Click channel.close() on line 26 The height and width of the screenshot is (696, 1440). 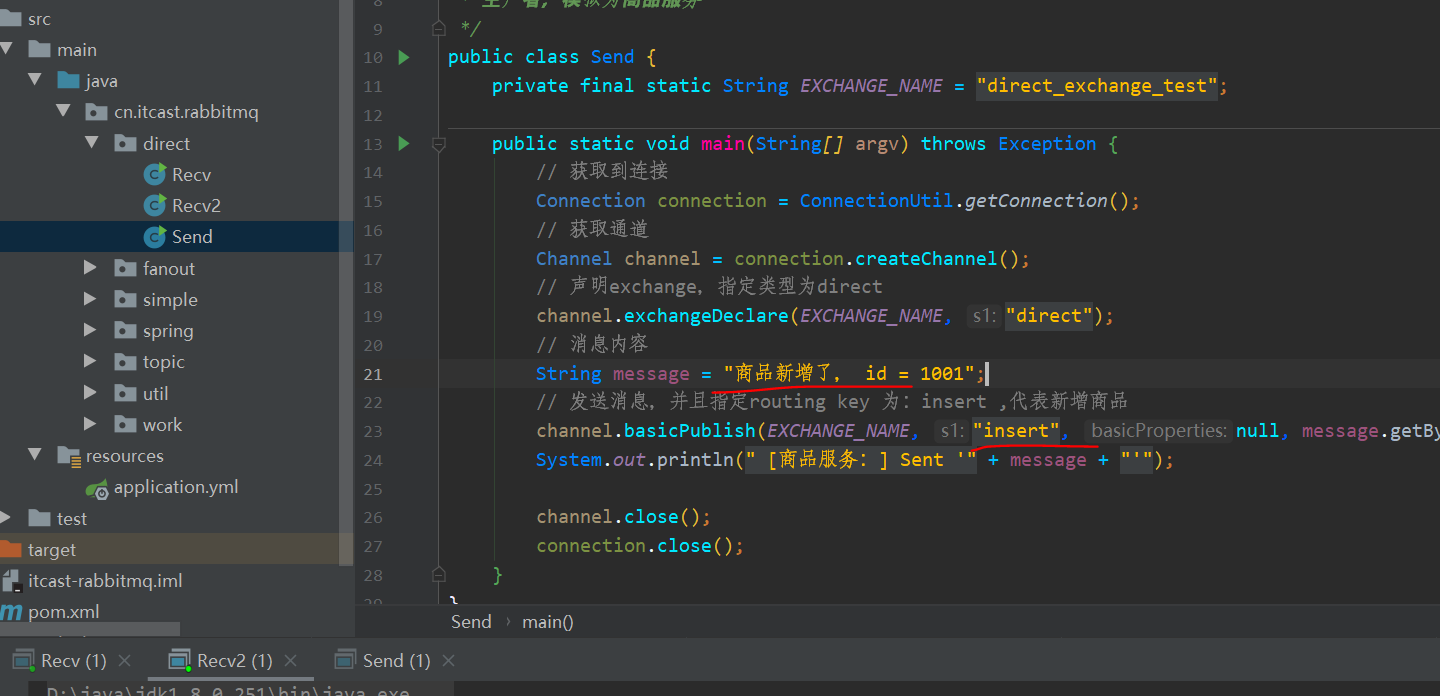click(623, 517)
